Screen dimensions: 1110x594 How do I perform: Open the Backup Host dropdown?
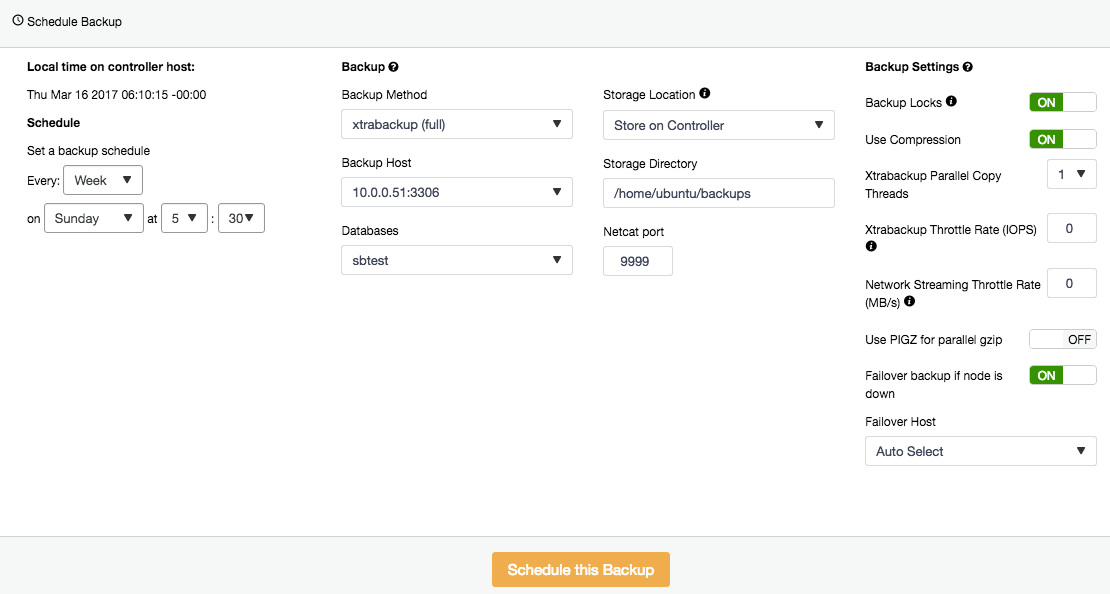tap(457, 192)
